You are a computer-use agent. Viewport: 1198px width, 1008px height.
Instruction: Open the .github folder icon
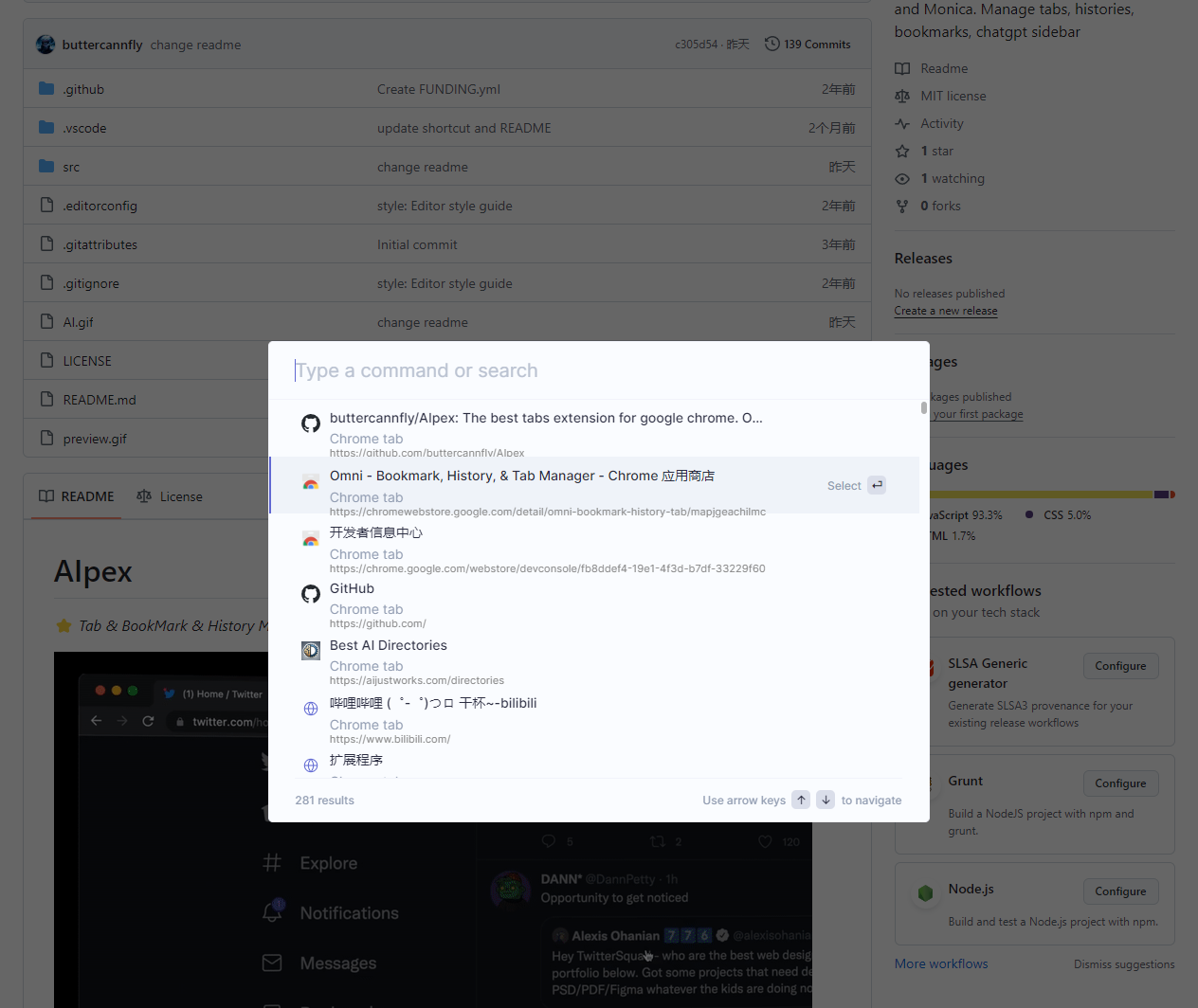click(46, 89)
